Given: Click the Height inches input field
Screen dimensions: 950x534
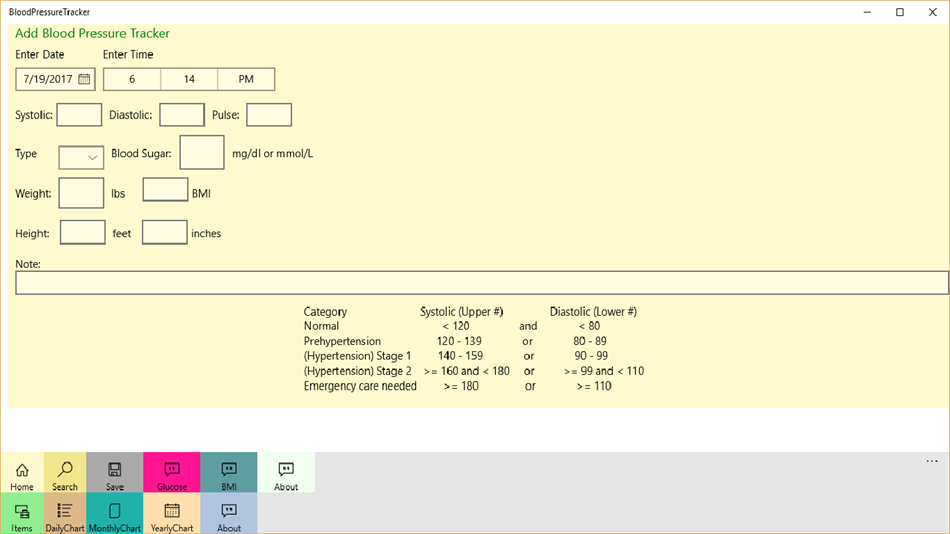Looking at the screenshot, I should [x=165, y=233].
